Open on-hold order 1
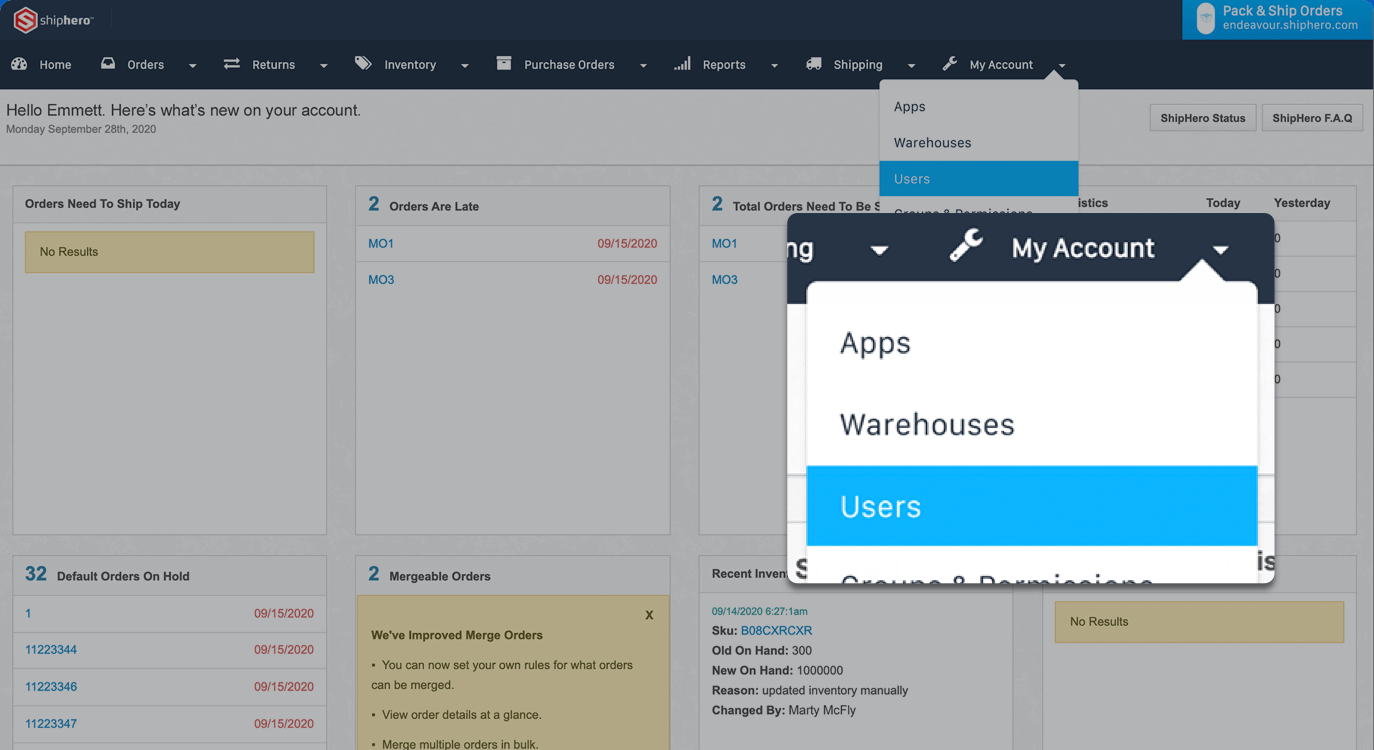 point(28,614)
